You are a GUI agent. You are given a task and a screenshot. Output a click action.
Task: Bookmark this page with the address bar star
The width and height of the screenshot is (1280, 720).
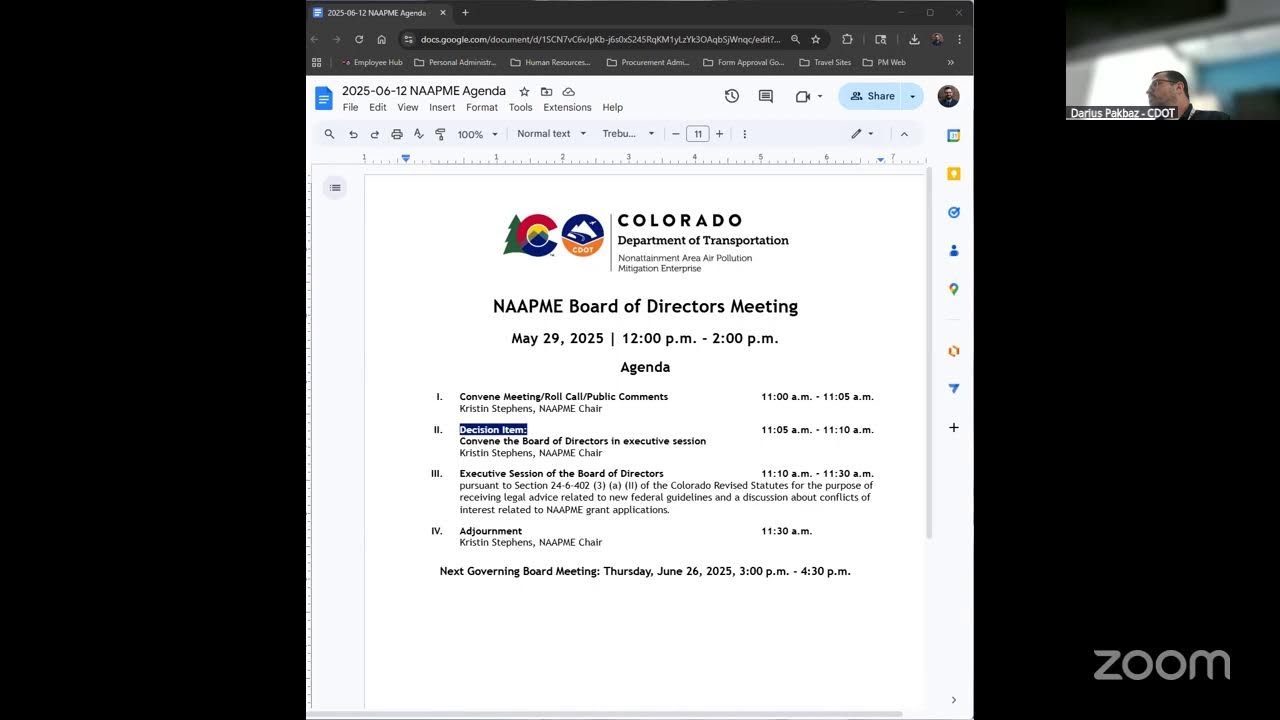click(x=816, y=39)
